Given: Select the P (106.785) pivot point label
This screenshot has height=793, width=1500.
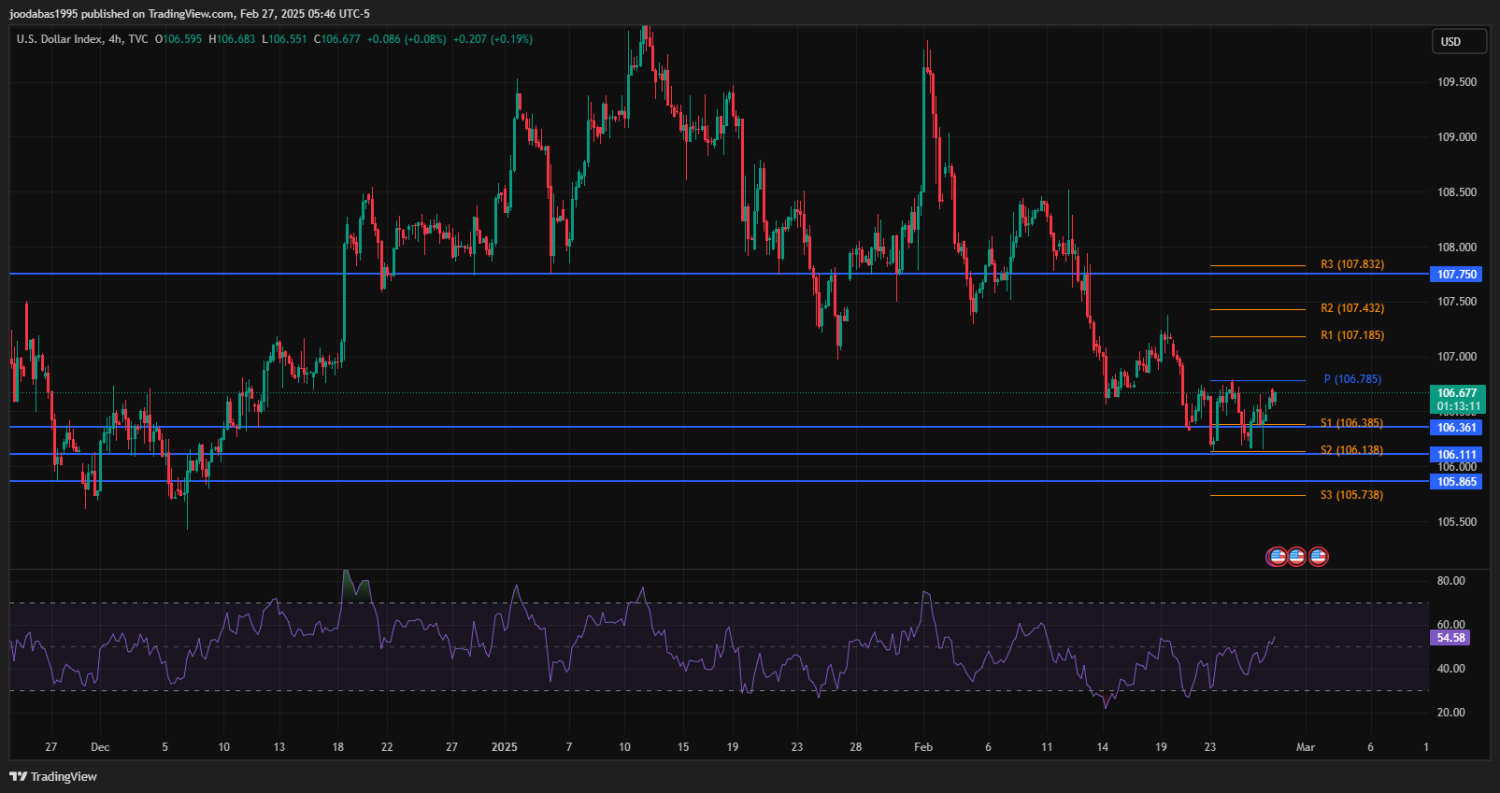Looking at the screenshot, I should (x=1352, y=380).
